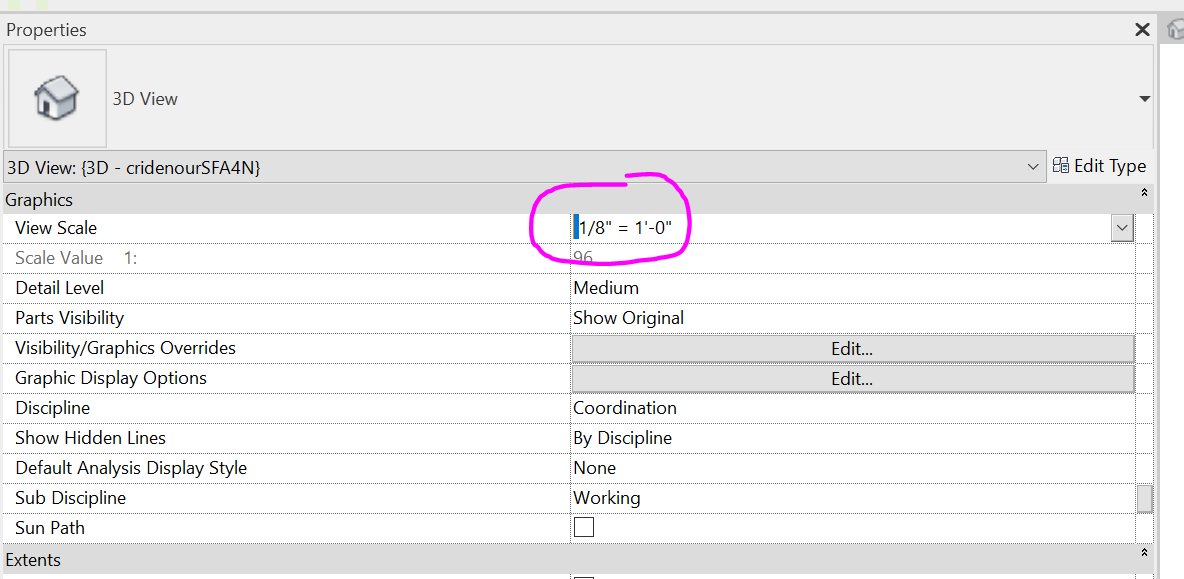
Task: Click the Sub Discipline property label
Action: point(70,498)
